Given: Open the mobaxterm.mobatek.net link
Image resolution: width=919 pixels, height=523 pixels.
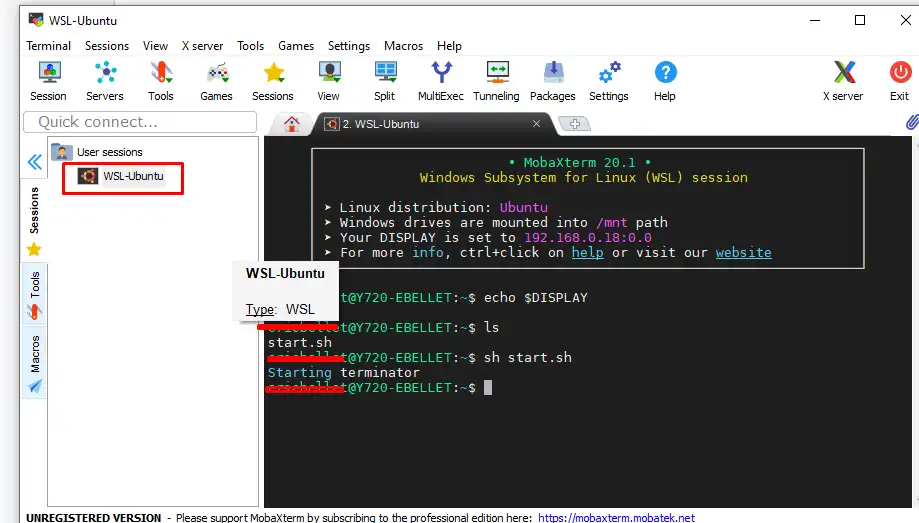Looking at the screenshot, I should coord(617,517).
